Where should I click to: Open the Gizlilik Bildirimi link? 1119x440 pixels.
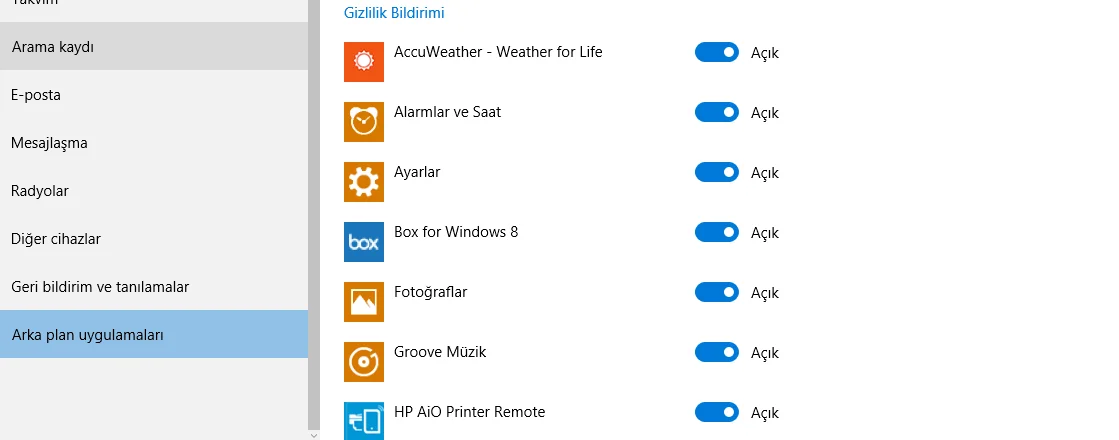pos(394,13)
